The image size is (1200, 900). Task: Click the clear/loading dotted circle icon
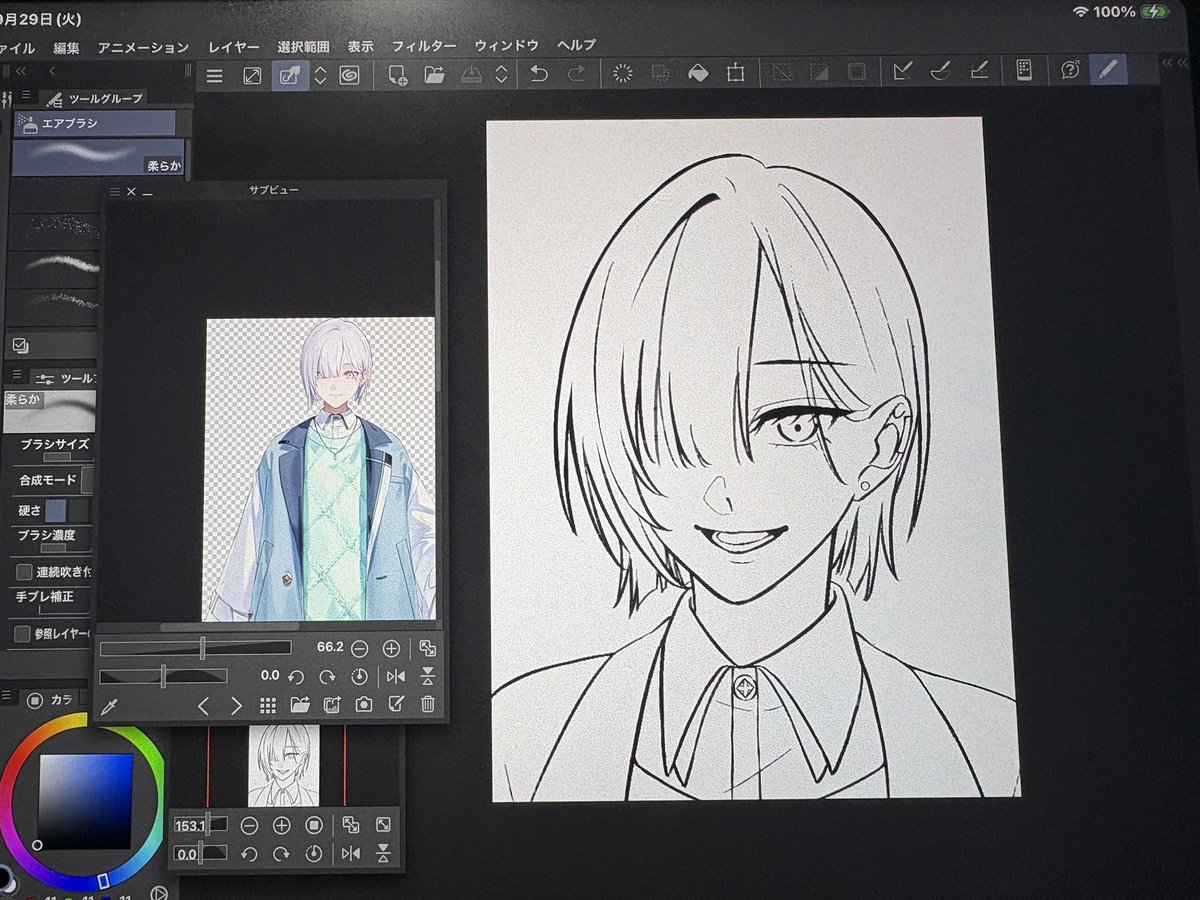[x=623, y=73]
